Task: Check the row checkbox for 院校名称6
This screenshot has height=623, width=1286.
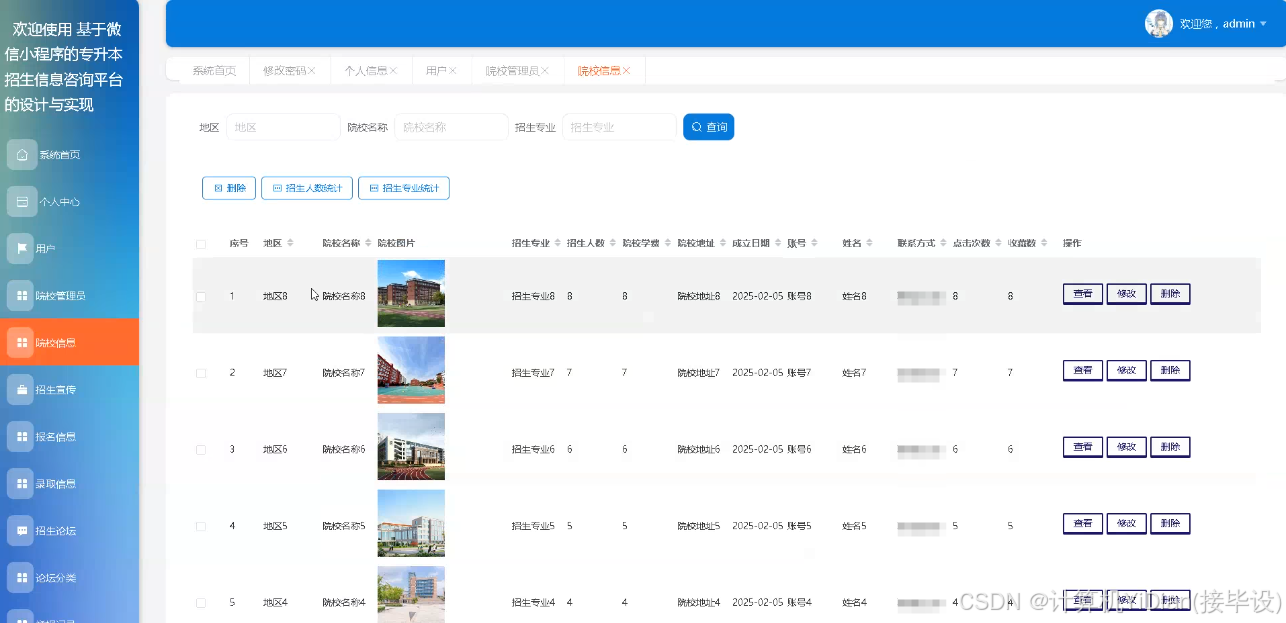Action: click(200, 449)
